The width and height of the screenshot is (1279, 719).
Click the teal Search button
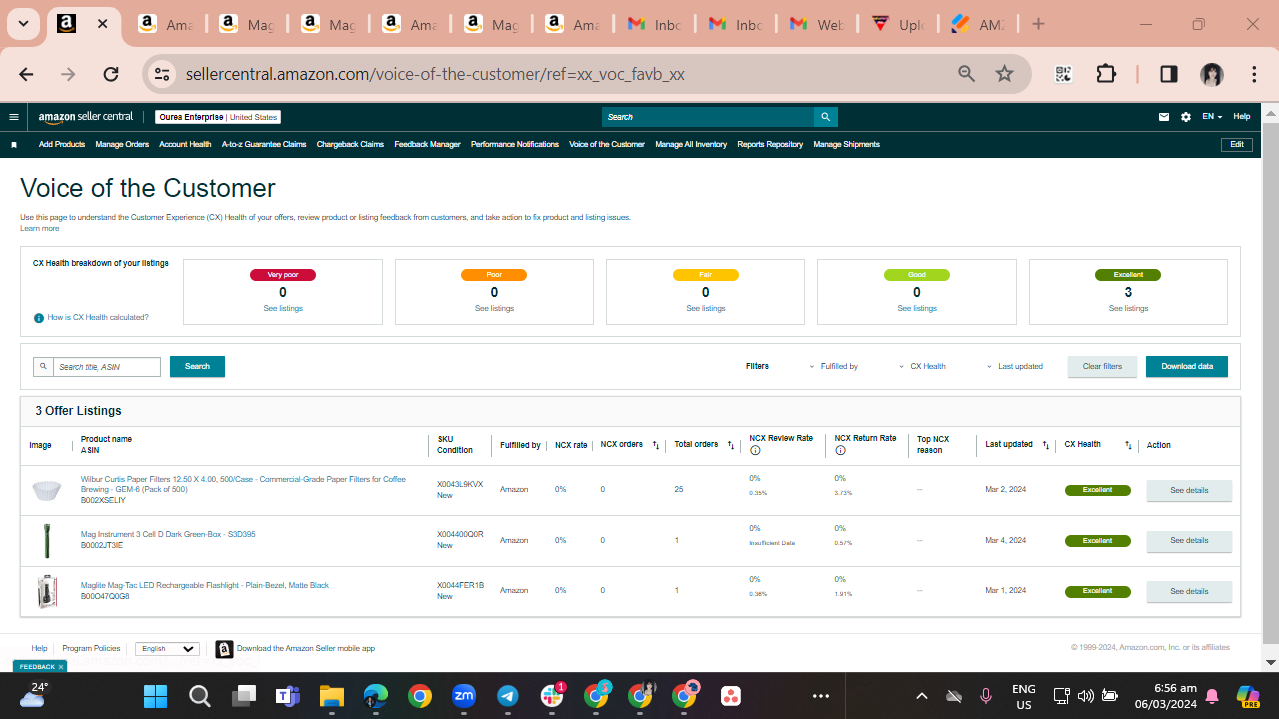tap(197, 367)
